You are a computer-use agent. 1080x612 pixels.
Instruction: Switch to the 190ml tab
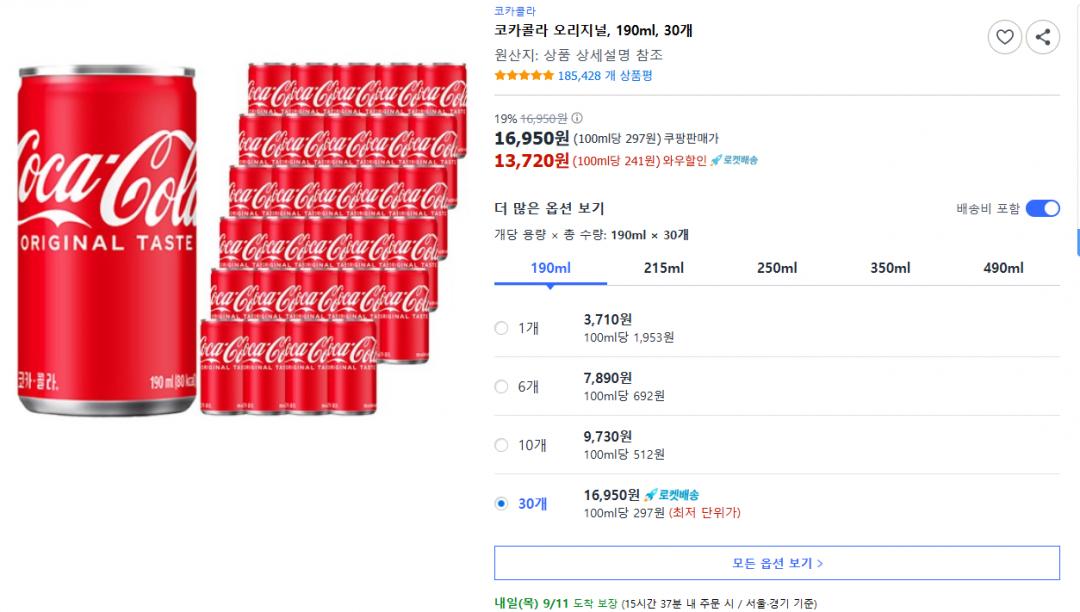click(550, 268)
